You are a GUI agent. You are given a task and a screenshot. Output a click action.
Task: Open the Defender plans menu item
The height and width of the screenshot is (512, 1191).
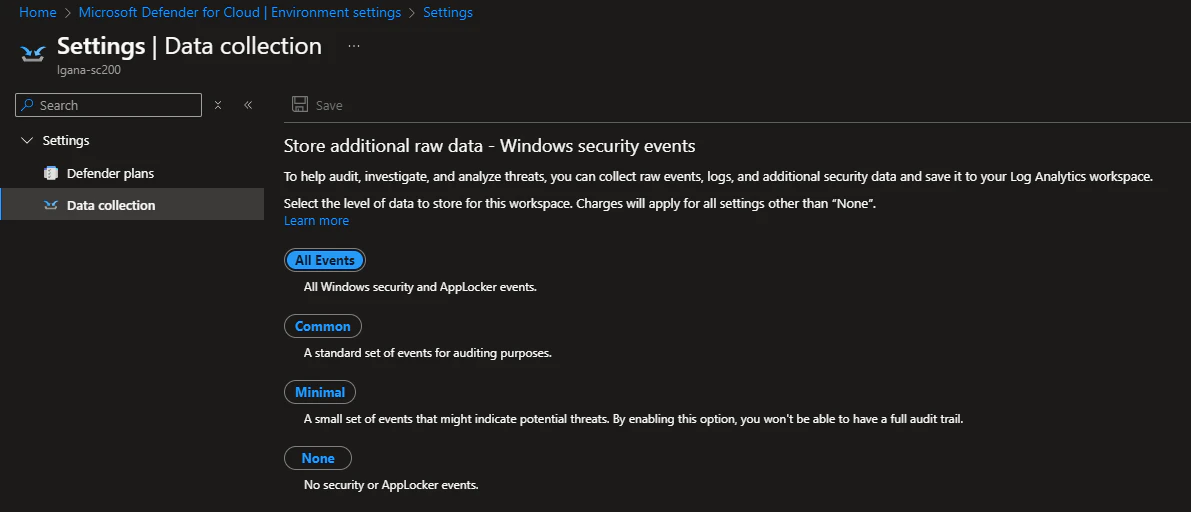(x=110, y=173)
